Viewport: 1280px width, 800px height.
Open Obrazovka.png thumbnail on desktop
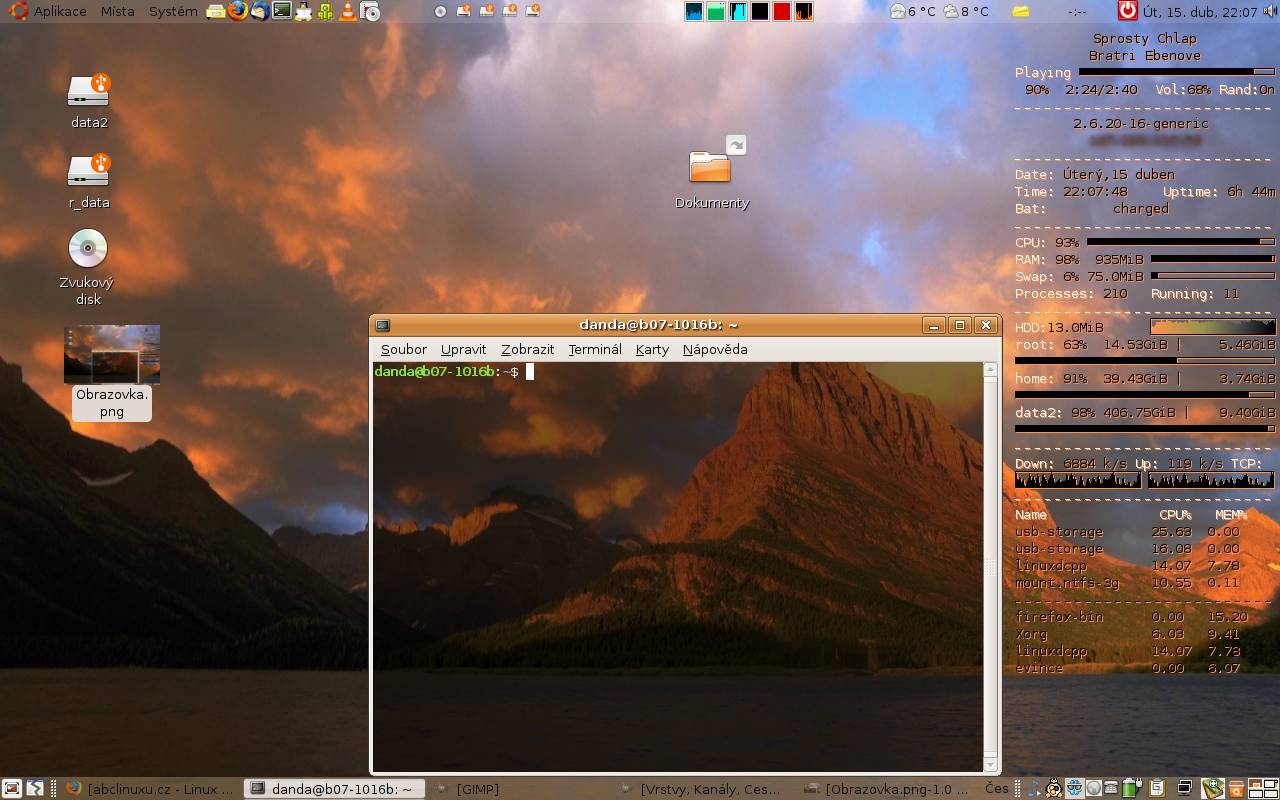tap(111, 355)
